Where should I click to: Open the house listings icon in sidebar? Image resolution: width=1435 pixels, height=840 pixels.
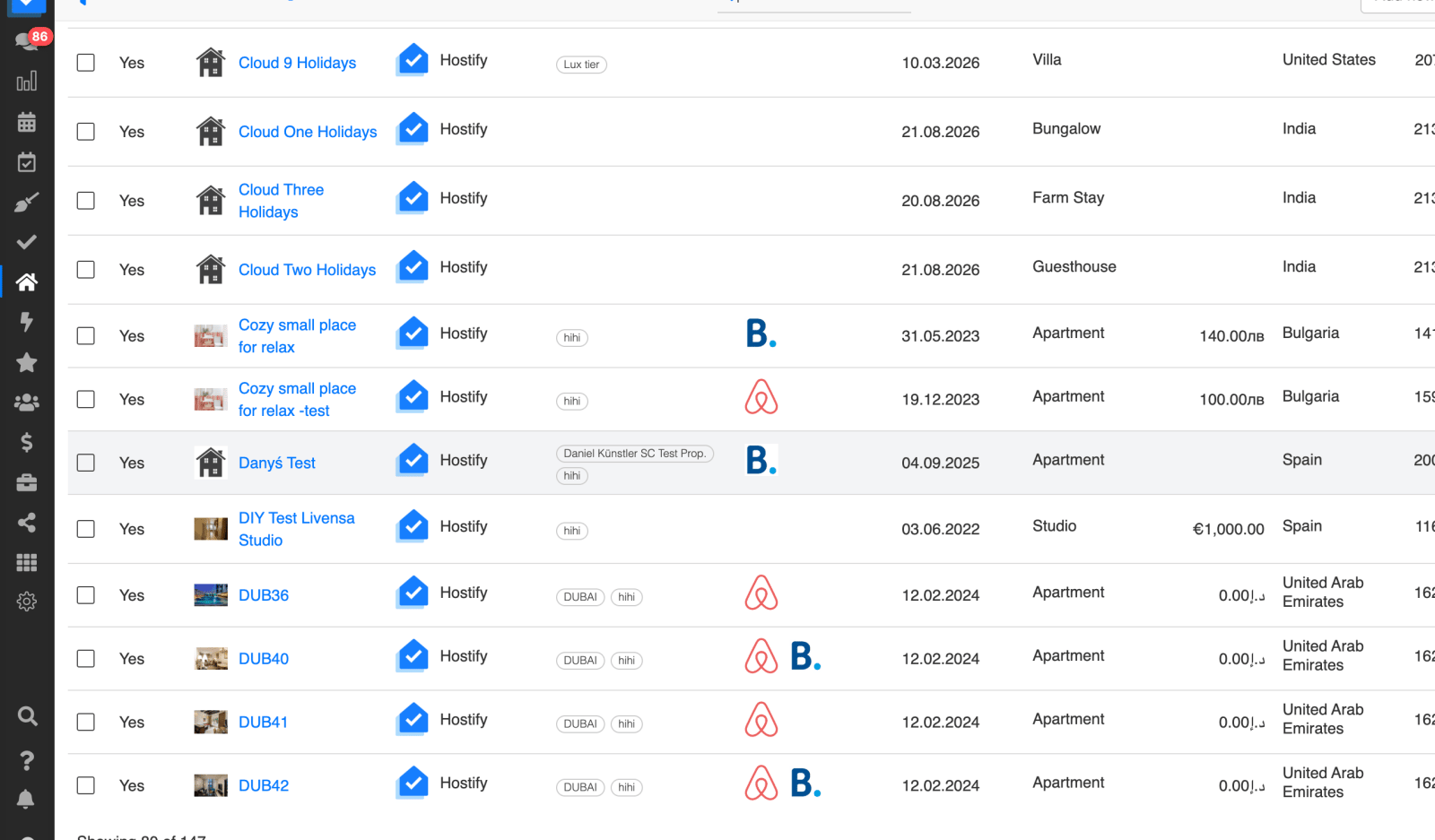(x=27, y=282)
